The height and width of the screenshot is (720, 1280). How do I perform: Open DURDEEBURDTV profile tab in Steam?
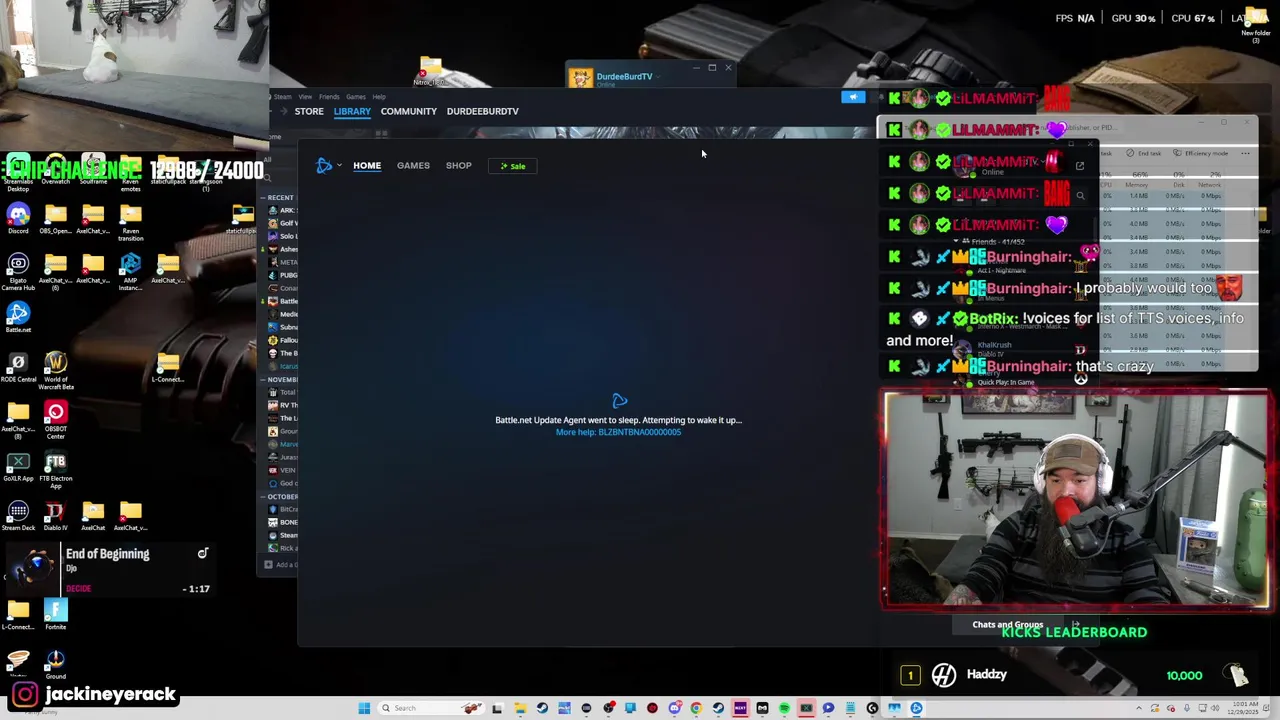click(482, 111)
